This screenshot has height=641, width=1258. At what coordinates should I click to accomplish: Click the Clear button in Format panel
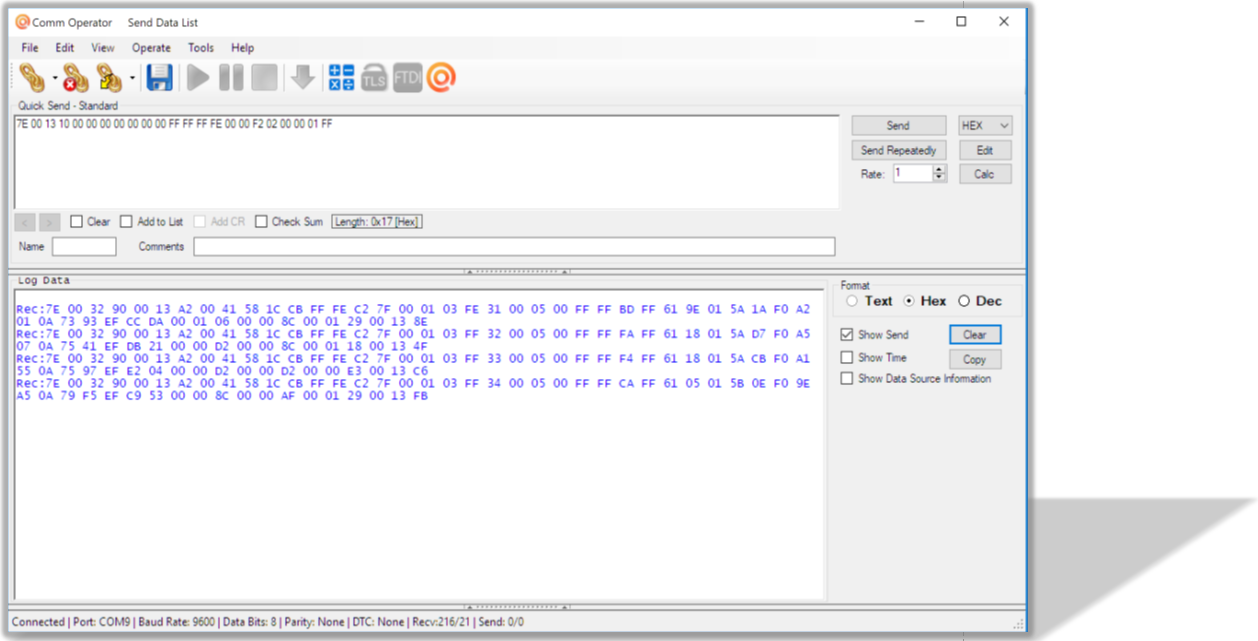[974, 335]
